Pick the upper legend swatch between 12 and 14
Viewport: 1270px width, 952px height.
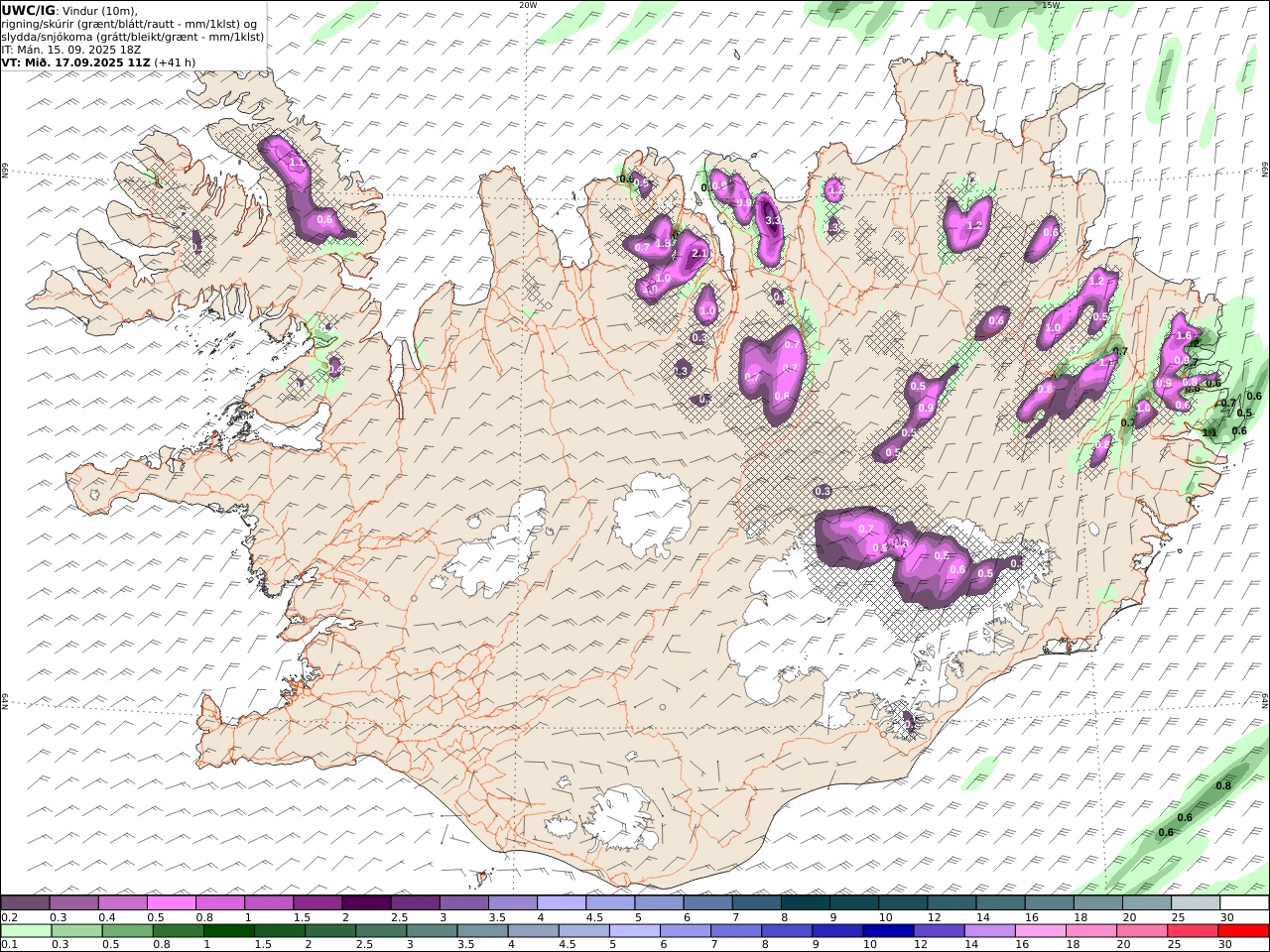tap(952, 903)
